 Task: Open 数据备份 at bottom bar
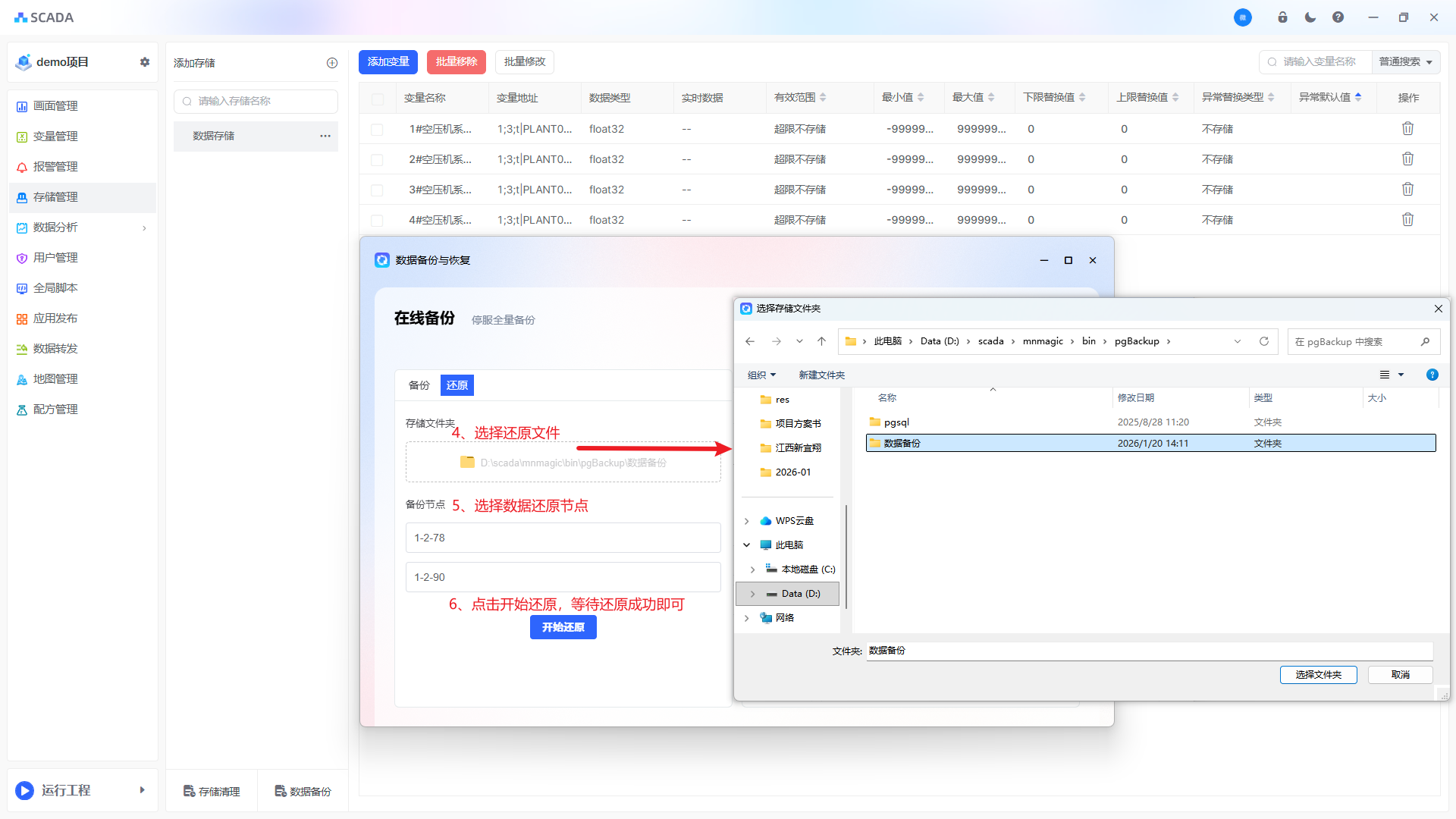(x=303, y=791)
